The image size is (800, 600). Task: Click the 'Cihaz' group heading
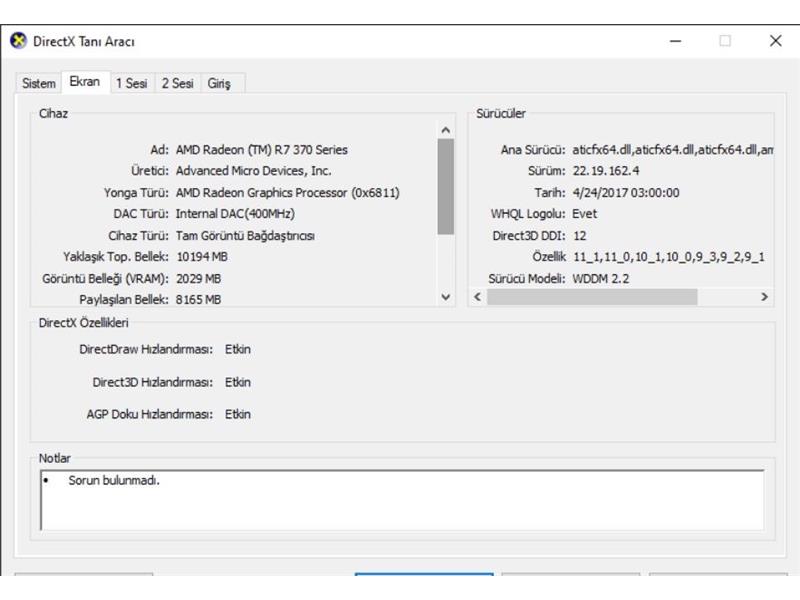click(x=54, y=114)
